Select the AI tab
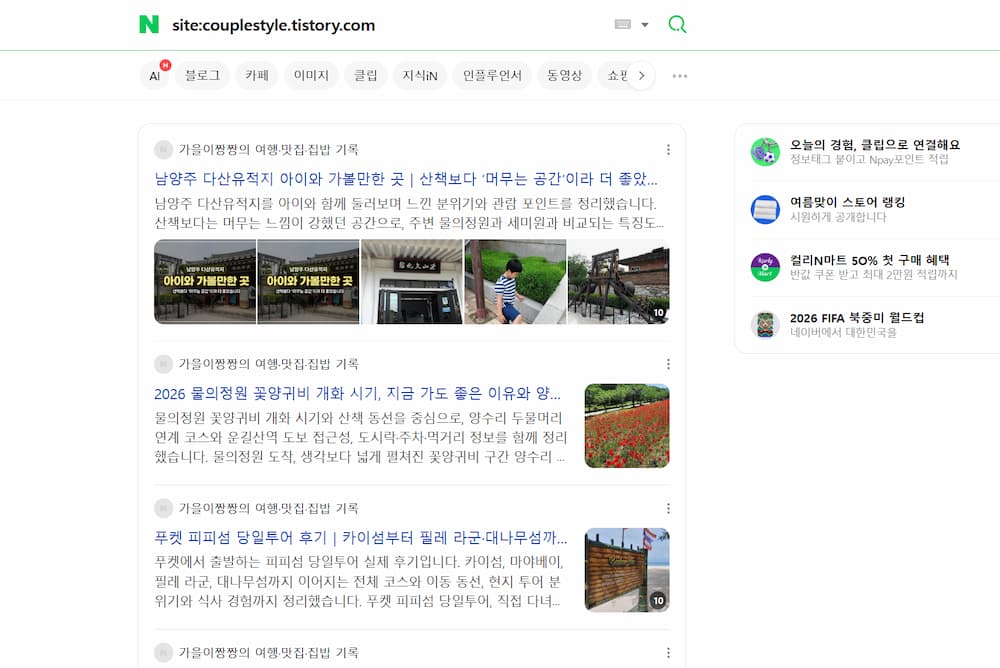Image resolution: width=1000 pixels, height=668 pixels. (x=154, y=75)
